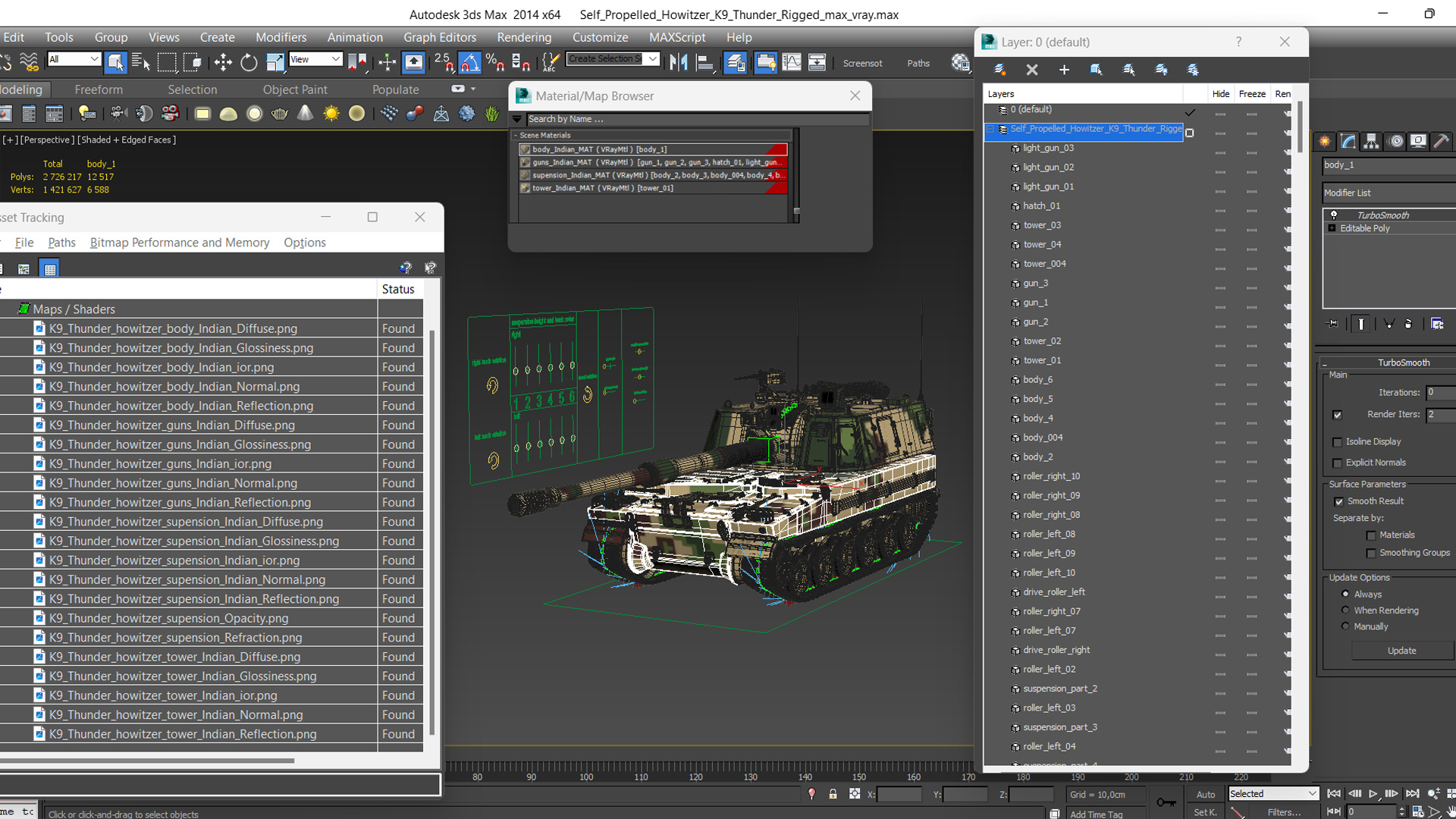Select When Rendering update option
Image resolution: width=1456 pixels, height=819 pixels.
click(1345, 610)
